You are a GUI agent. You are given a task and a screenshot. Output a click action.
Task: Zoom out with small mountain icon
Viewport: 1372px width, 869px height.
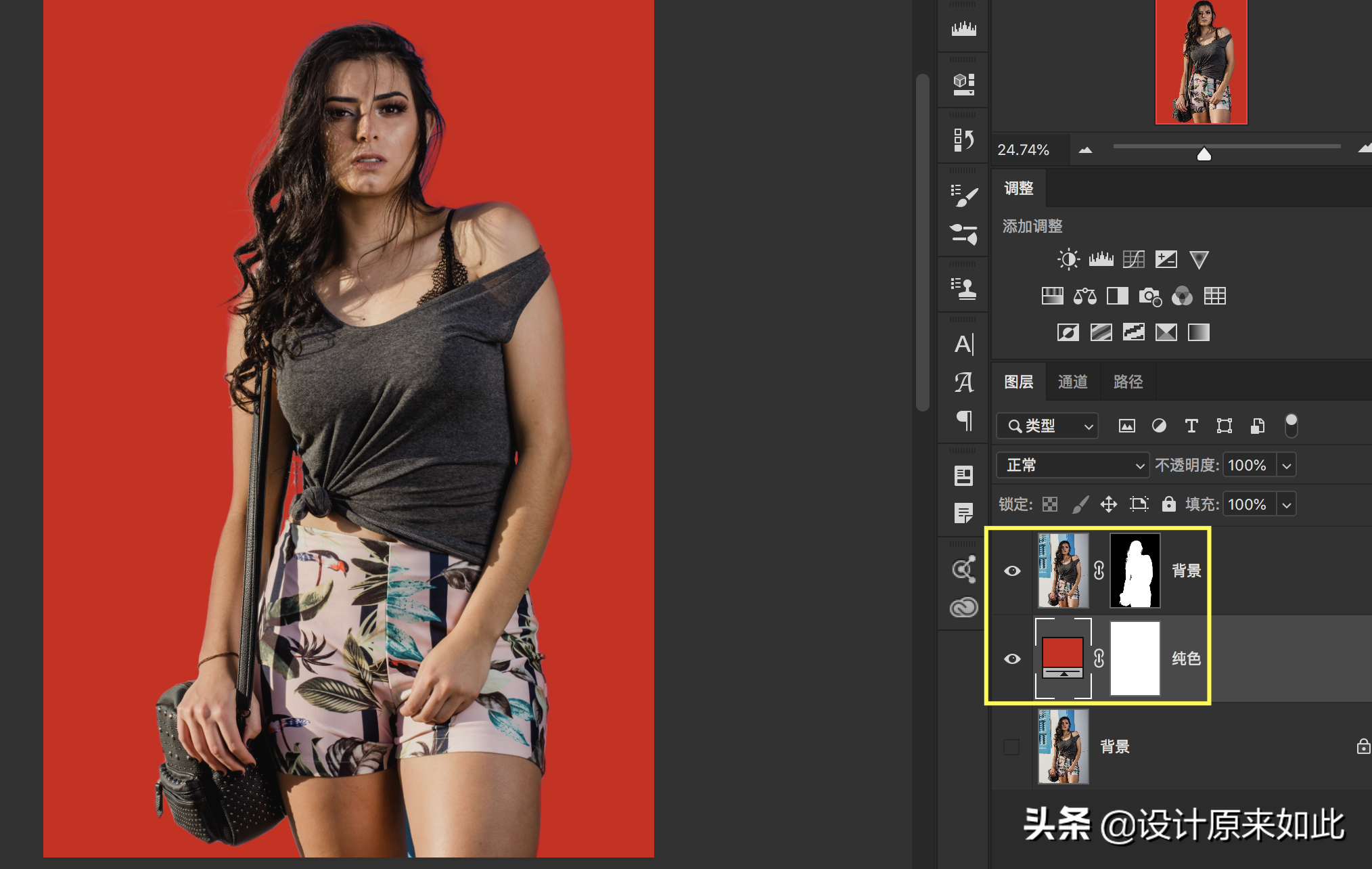coord(1085,150)
